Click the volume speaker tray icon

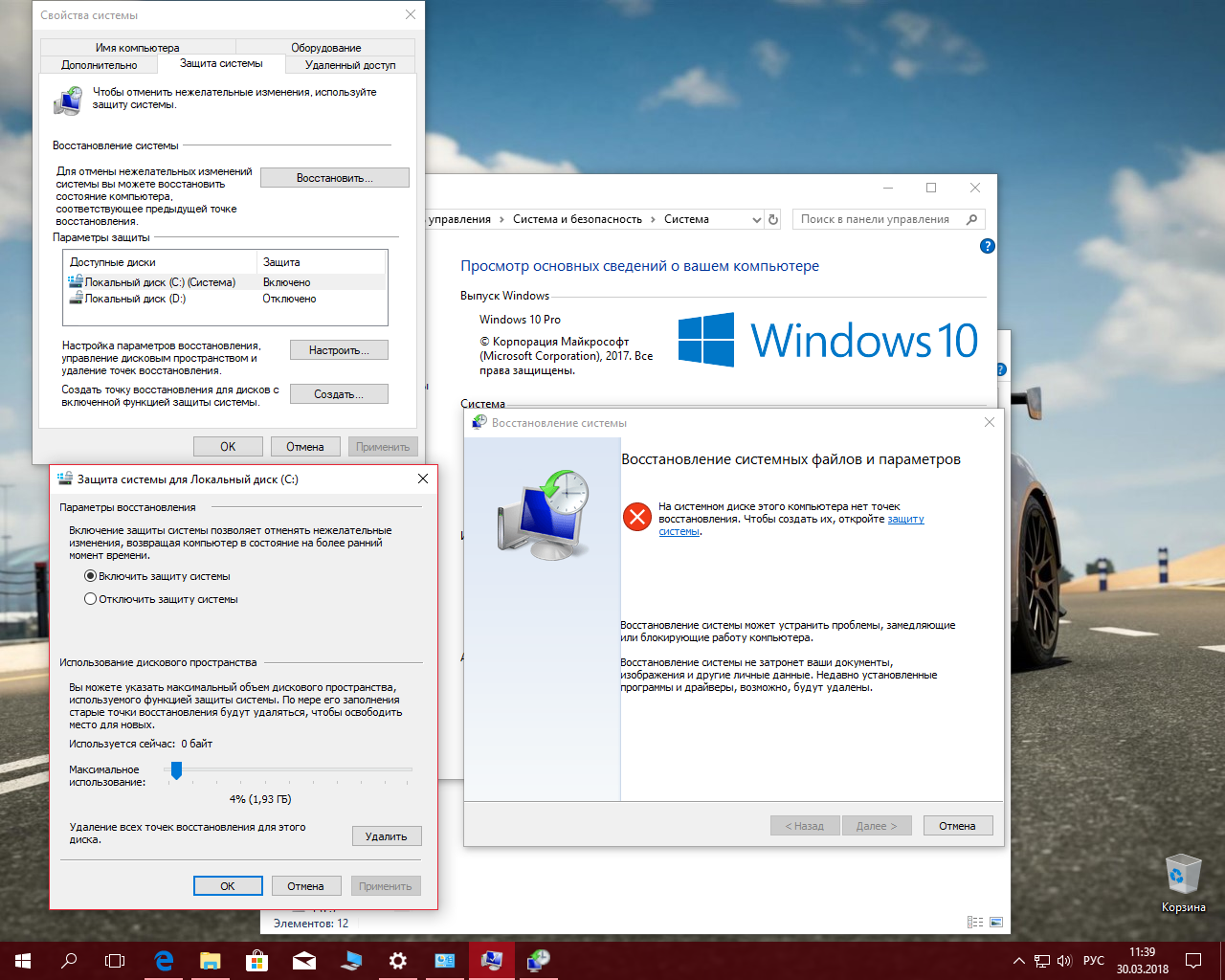click(1064, 960)
